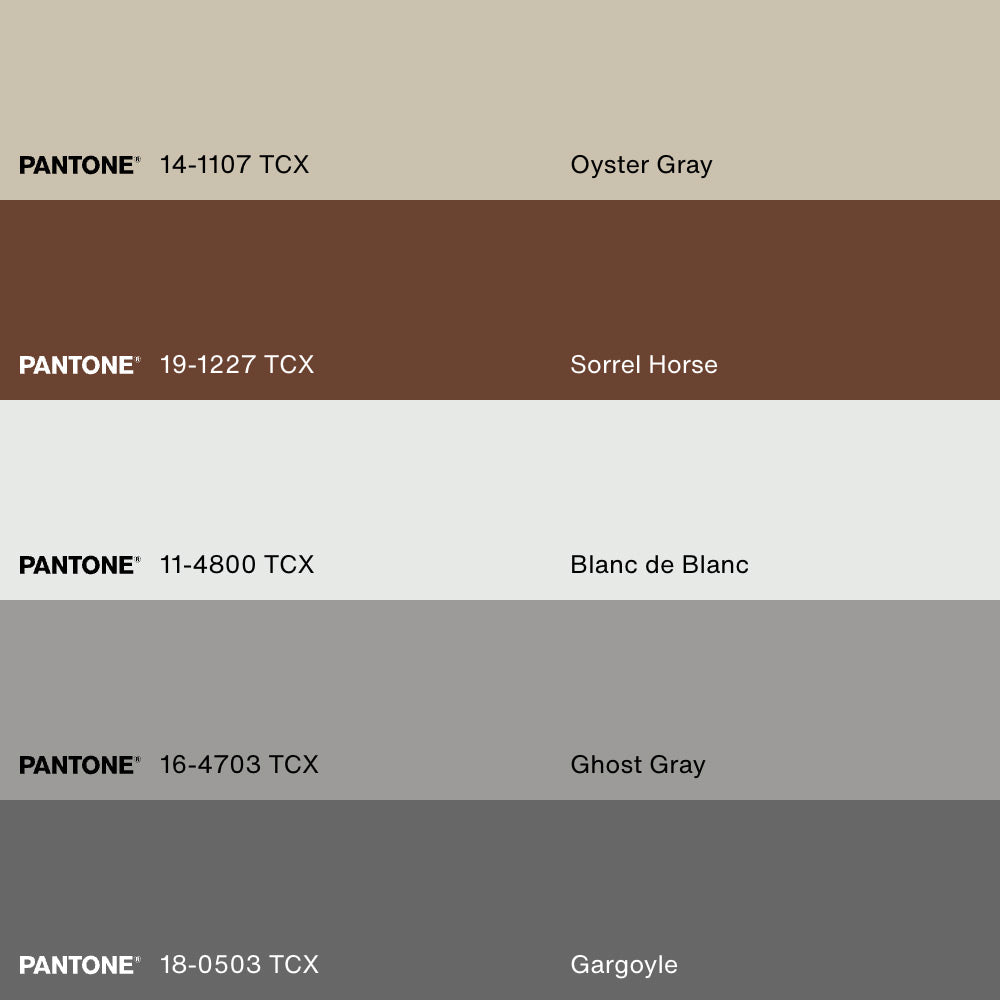This screenshot has height=1000, width=1000.
Task: Select the Sorrel Horse brown swatch
Action: 500,280
